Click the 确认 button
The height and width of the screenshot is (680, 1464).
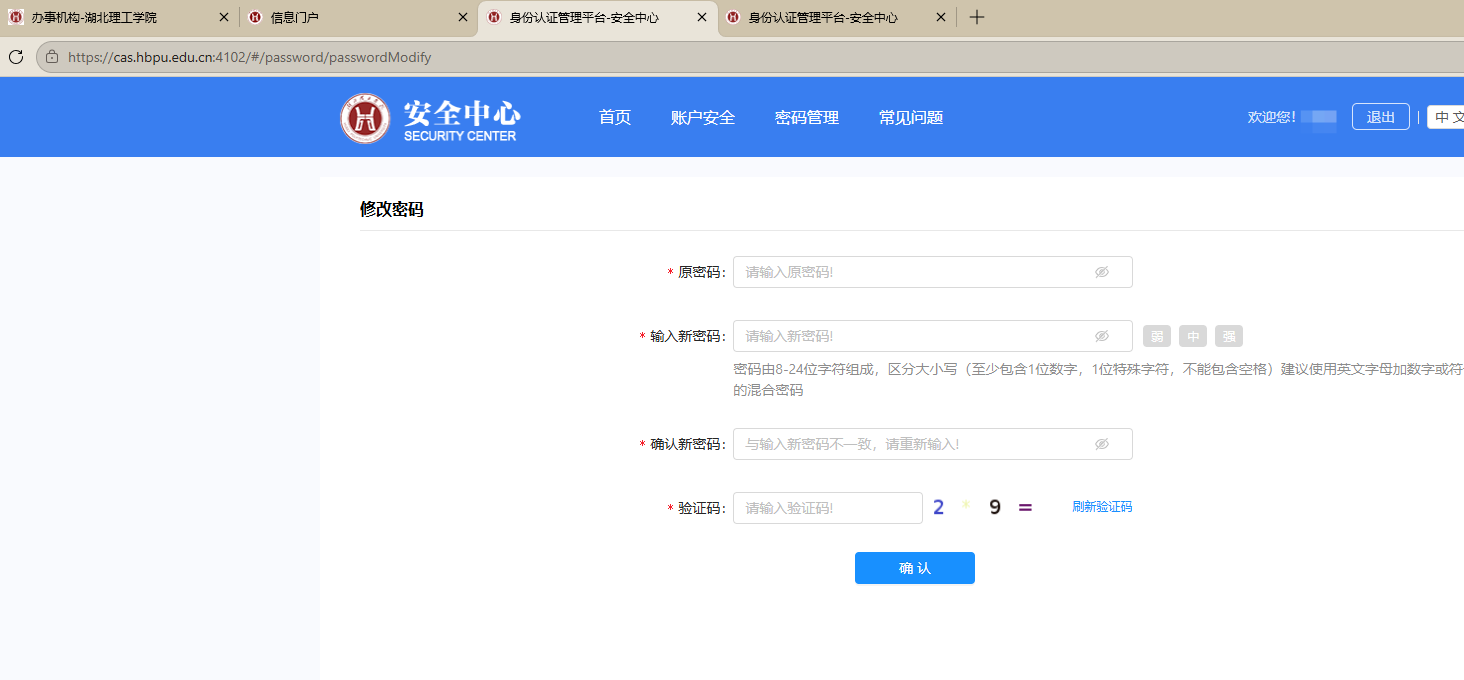[x=915, y=568]
